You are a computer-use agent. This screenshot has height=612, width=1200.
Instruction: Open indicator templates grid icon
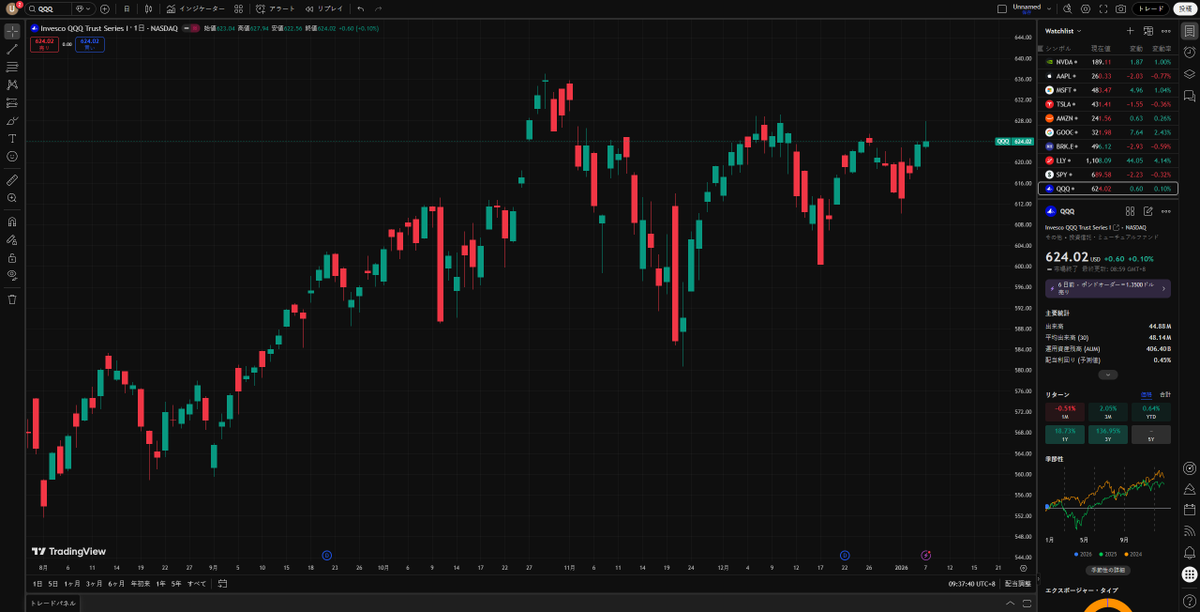coord(238,9)
